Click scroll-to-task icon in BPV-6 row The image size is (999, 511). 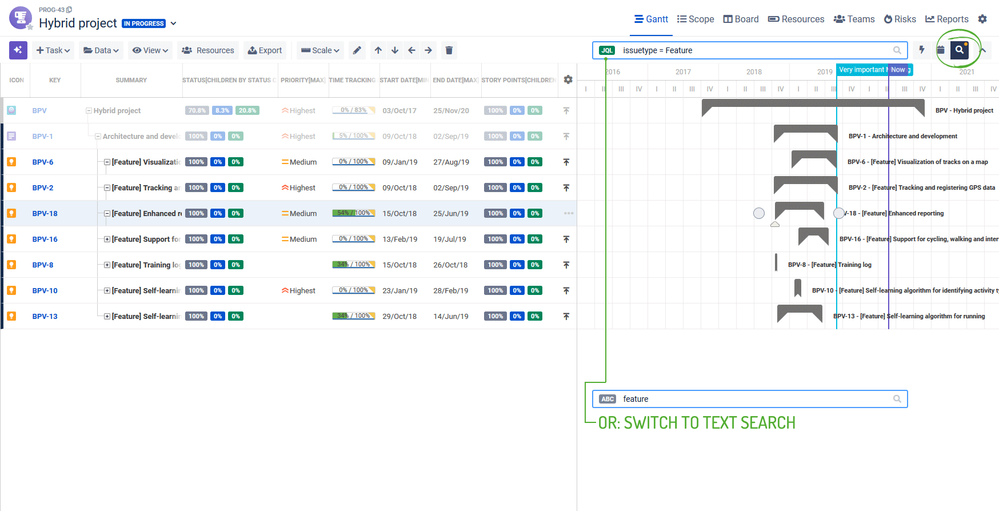(566, 162)
